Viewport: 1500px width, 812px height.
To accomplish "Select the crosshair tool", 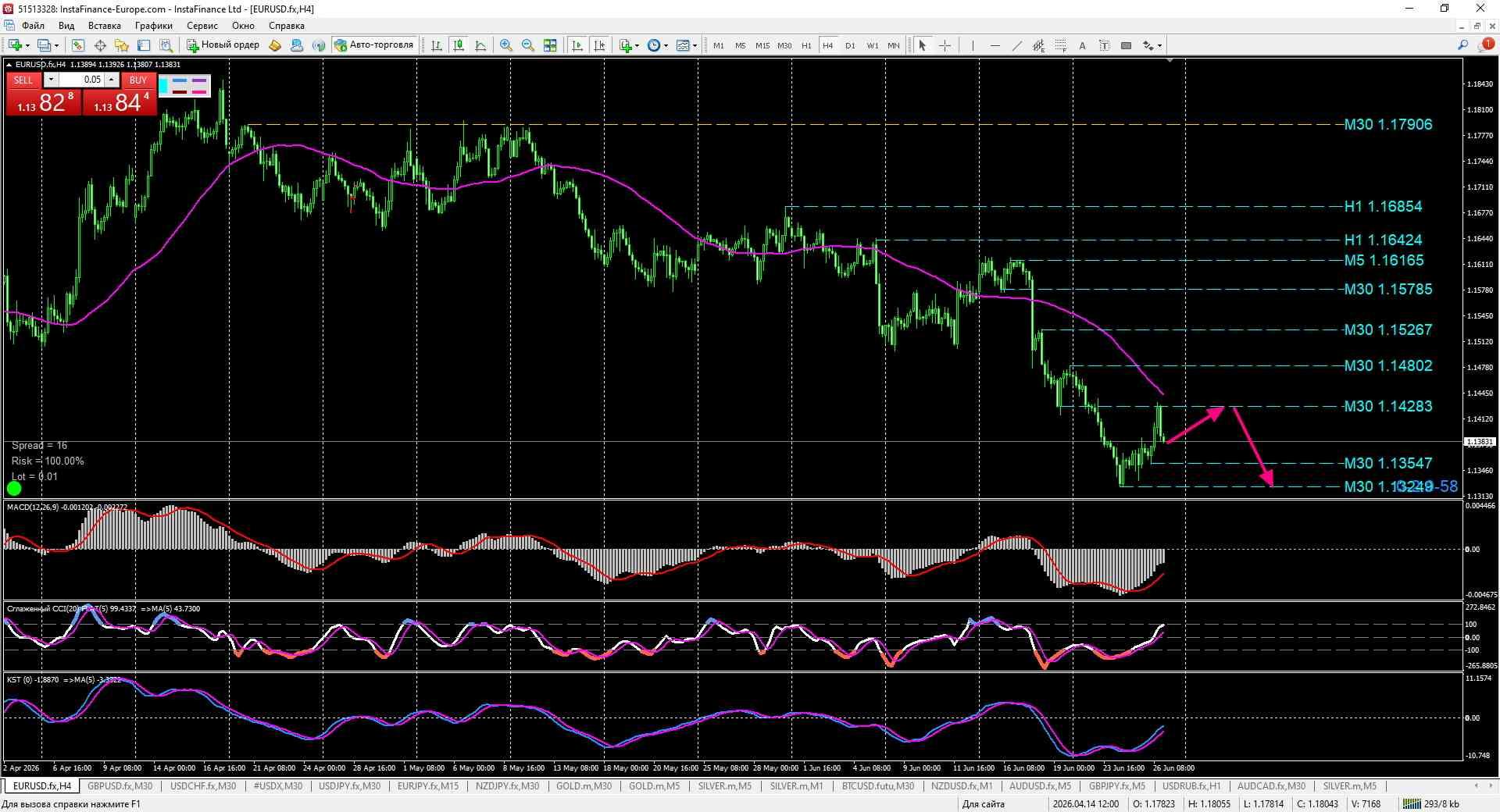I will coord(945,45).
